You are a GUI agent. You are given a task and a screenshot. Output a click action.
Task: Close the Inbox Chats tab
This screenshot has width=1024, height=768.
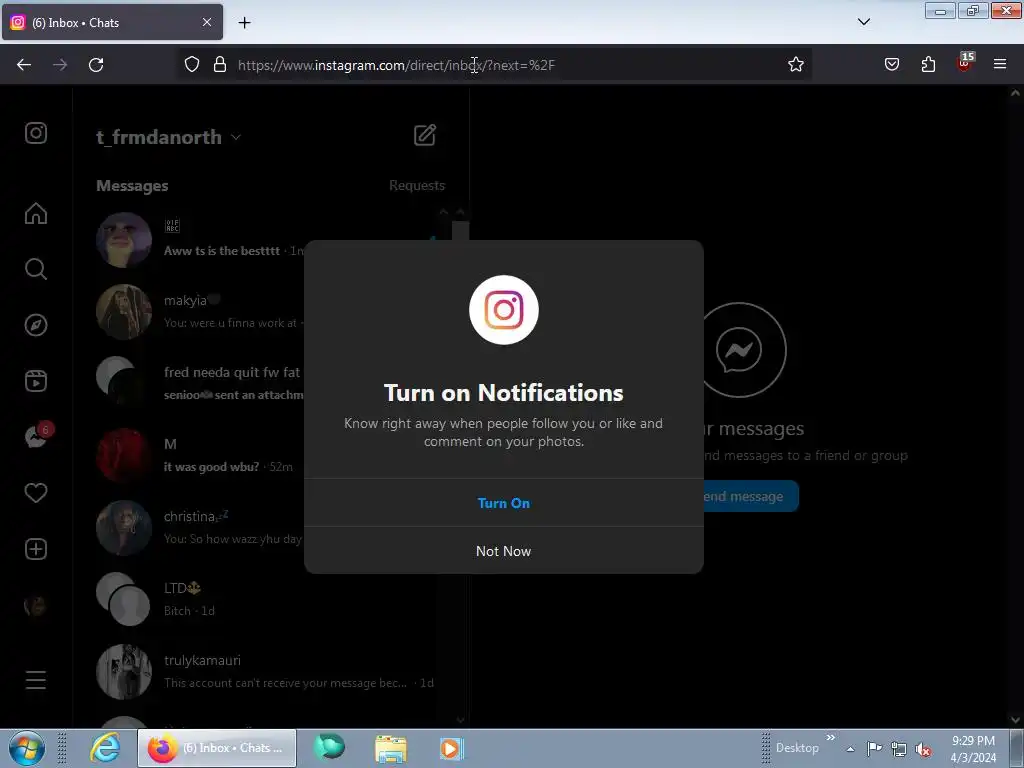point(206,22)
